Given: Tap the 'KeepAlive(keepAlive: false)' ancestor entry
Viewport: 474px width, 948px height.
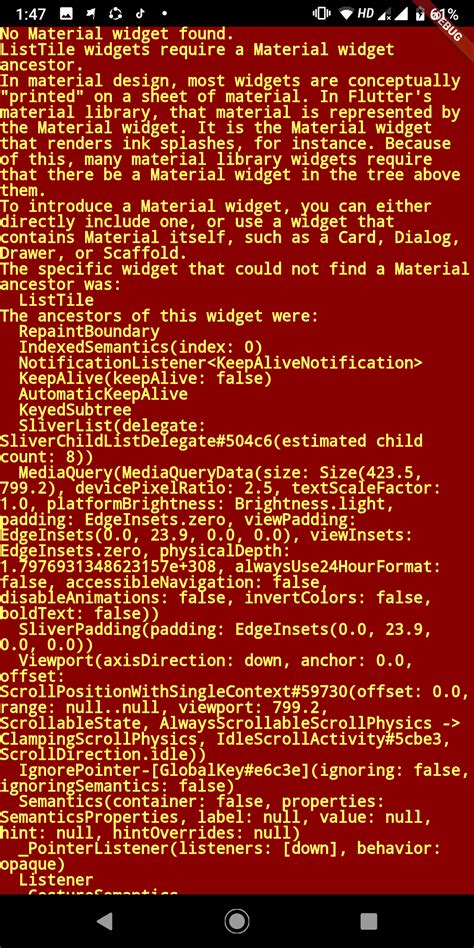Looking at the screenshot, I should pos(145,378).
